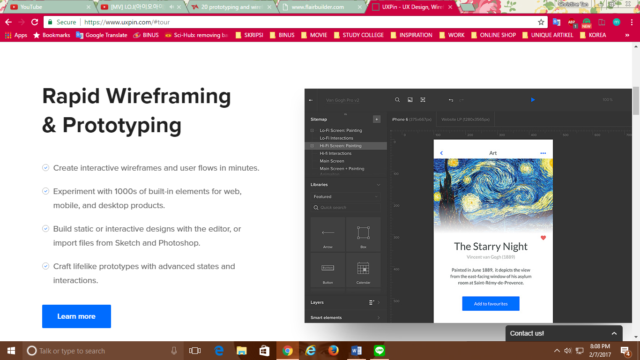Select the Arrow element in Libraries
Screen dimensions: 640x360
tap(328, 235)
